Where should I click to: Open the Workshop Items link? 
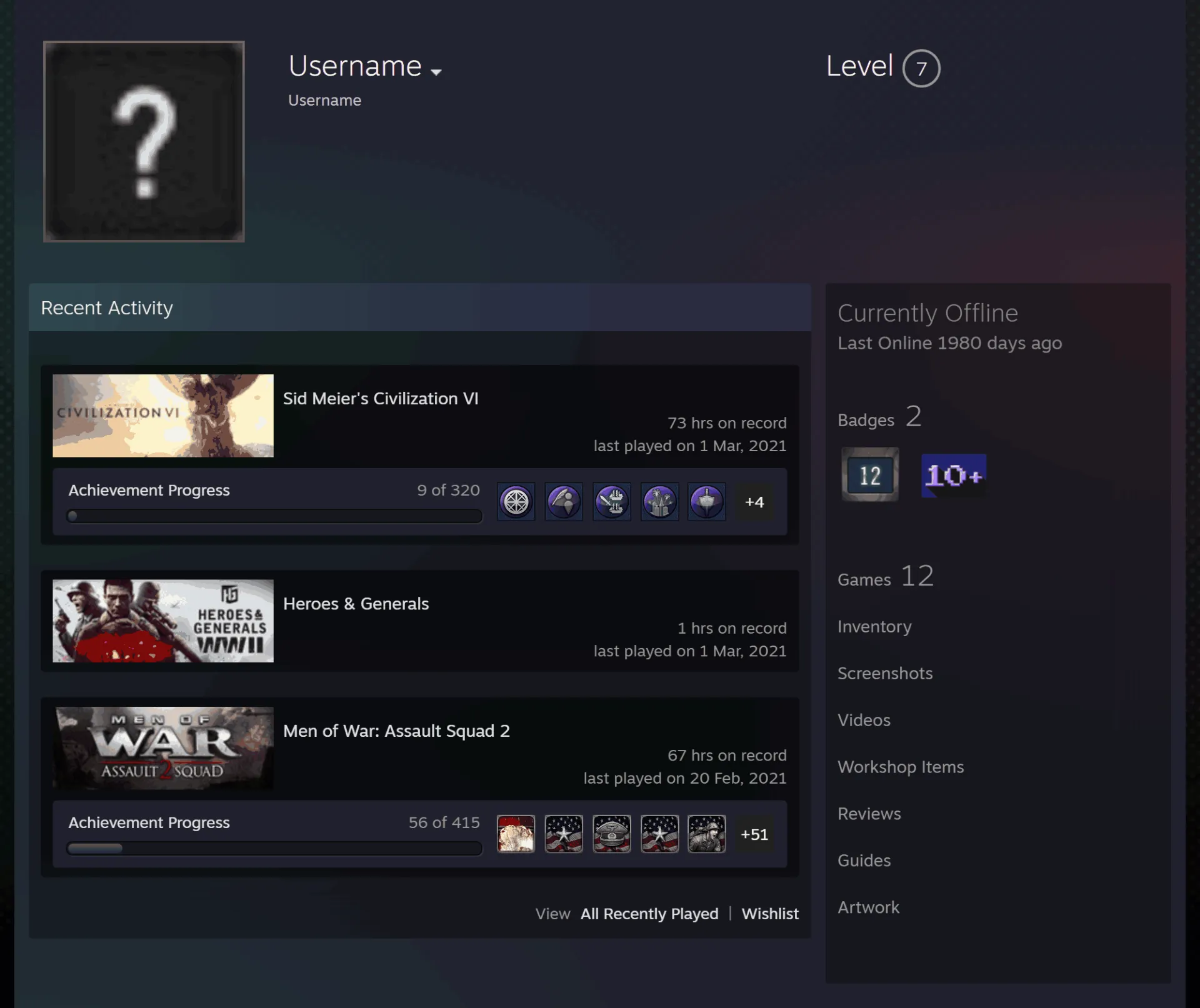[901, 767]
